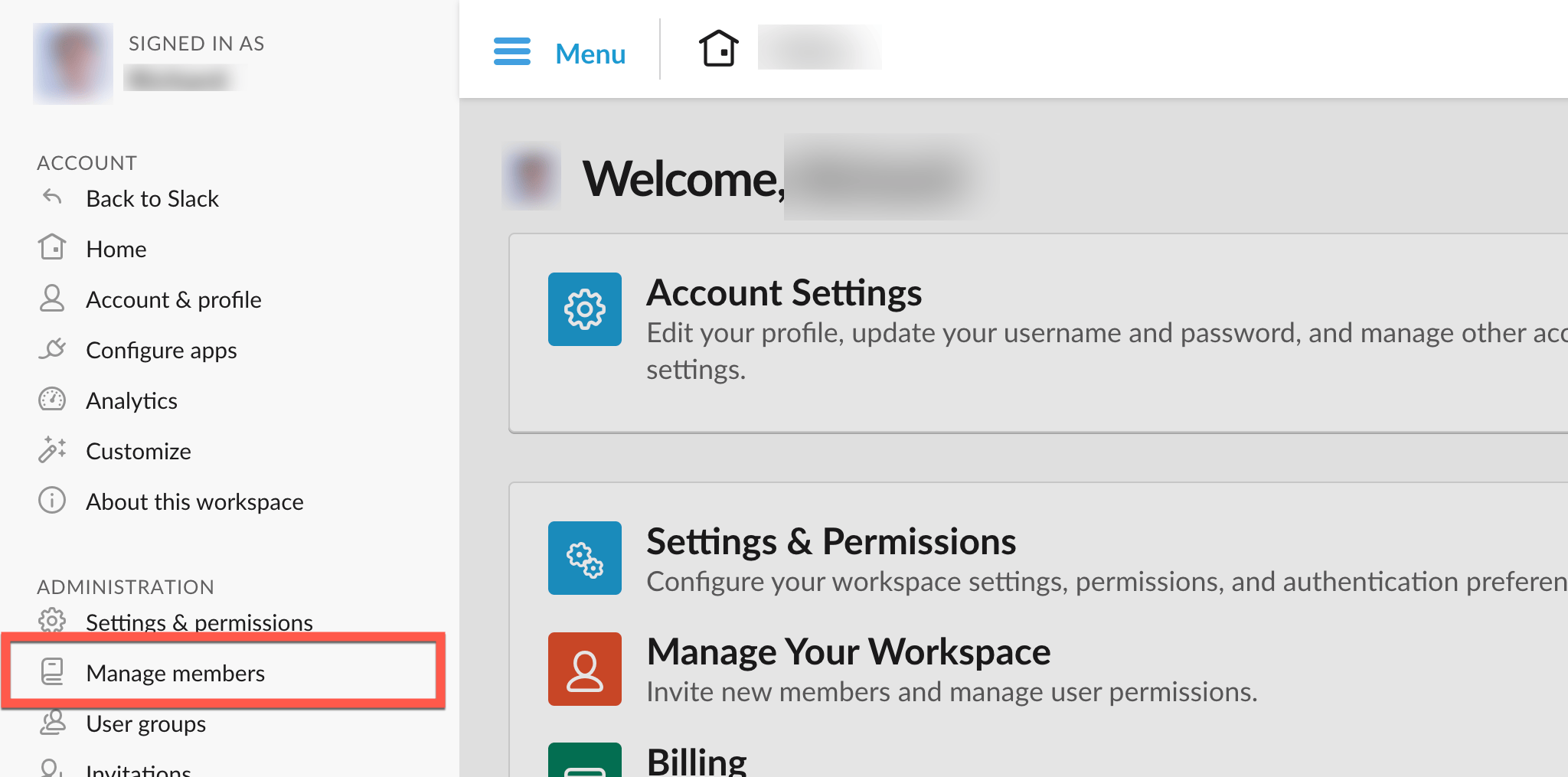Click the Menu label in top bar
The width and height of the screenshot is (1568, 777).
590,54
